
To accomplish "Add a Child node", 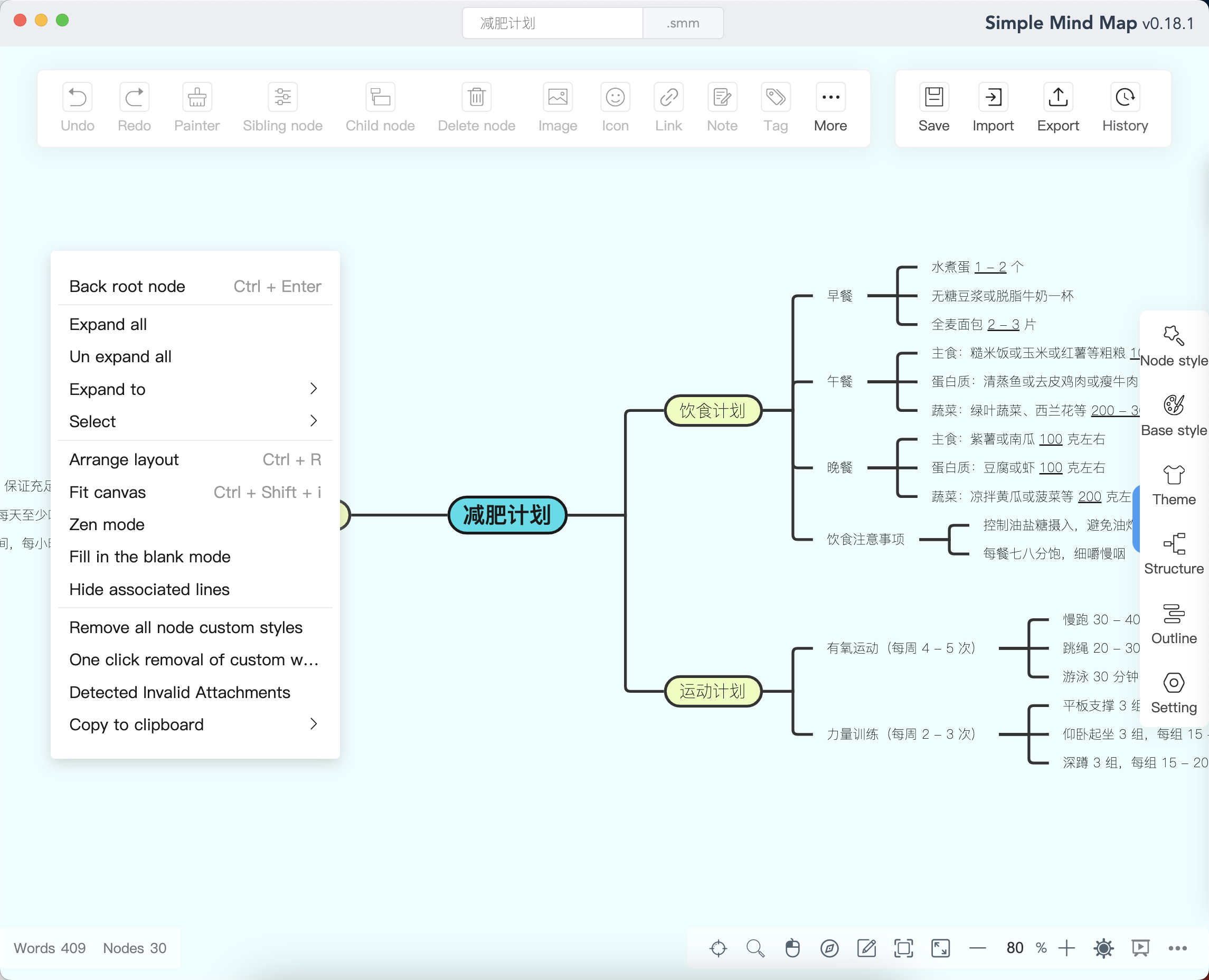I will coord(379,107).
